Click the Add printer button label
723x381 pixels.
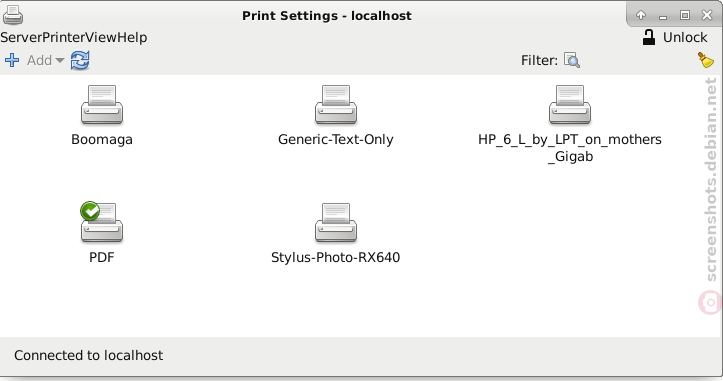[x=39, y=60]
